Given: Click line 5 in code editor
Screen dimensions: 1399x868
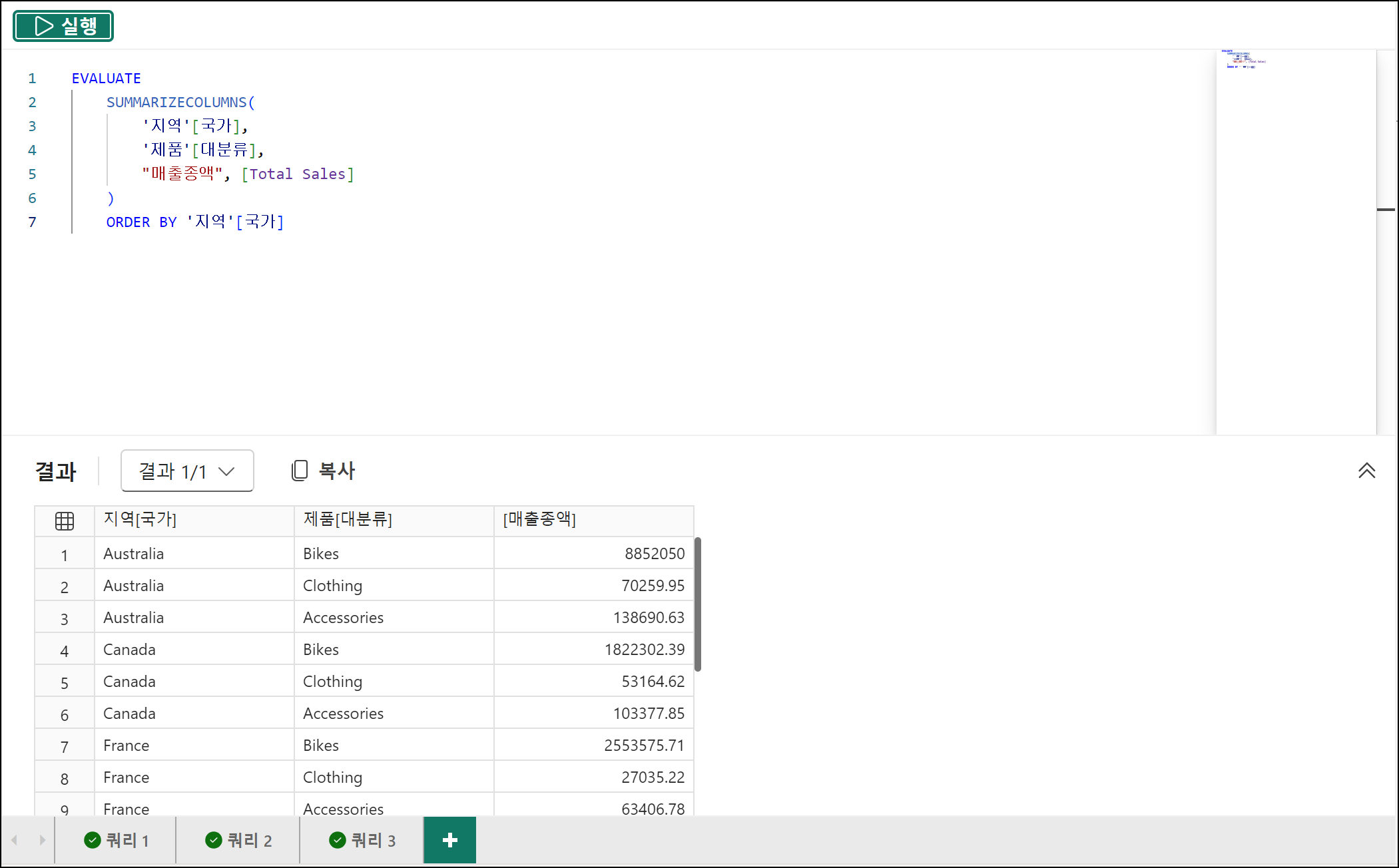Looking at the screenshot, I should [x=248, y=174].
